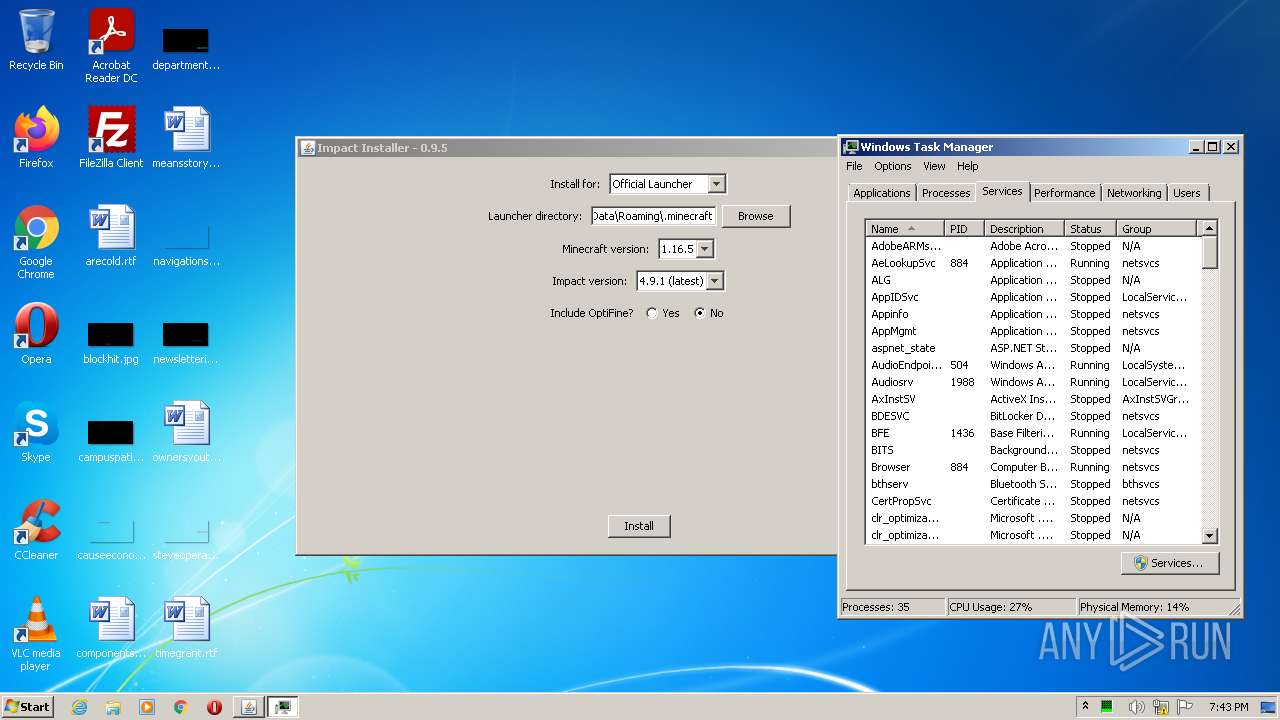Viewport: 1280px width, 720px height.
Task: Select the aspnet_state service row
Action: (1032, 348)
